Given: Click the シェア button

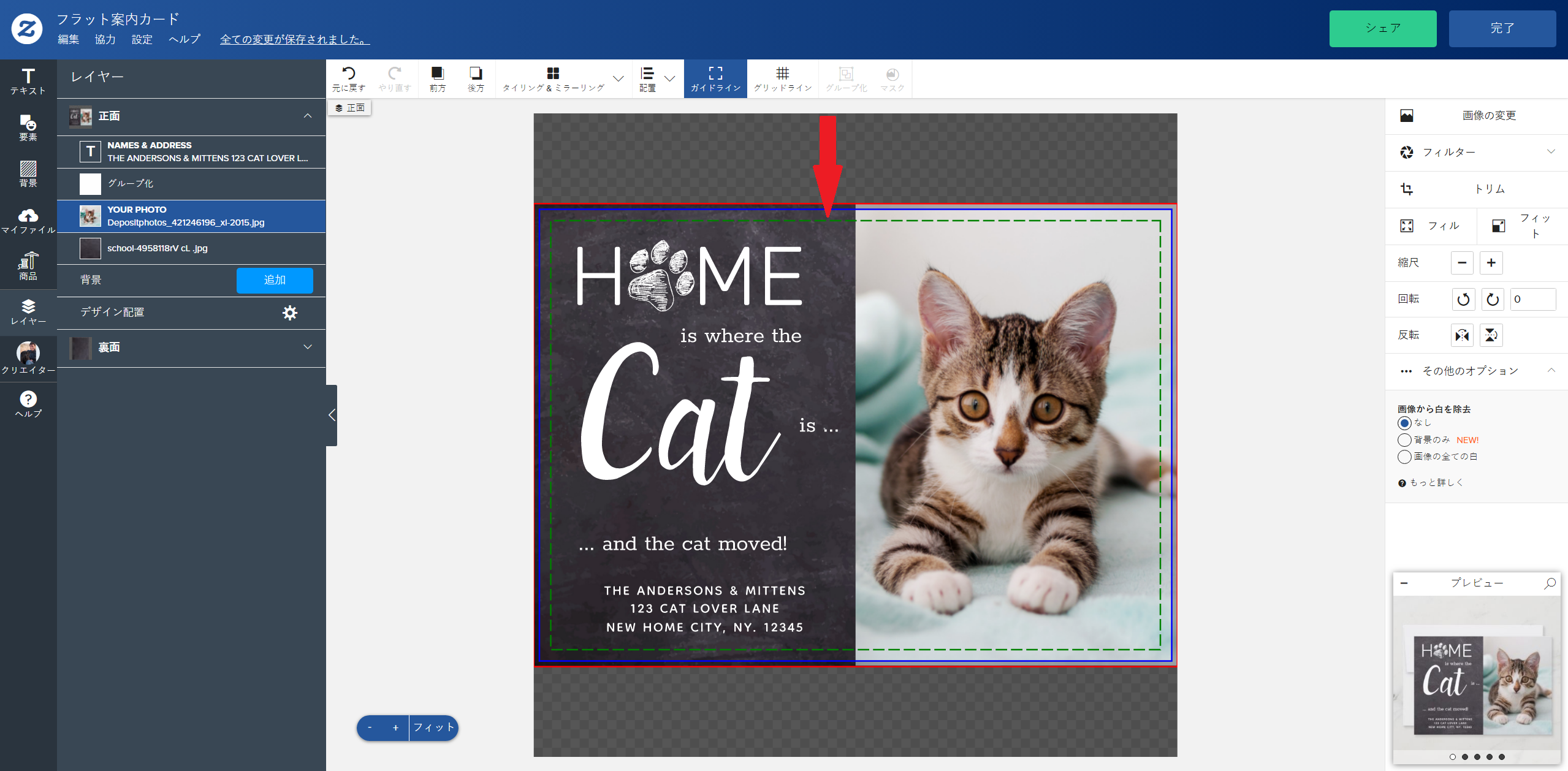Looking at the screenshot, I should pyautogui.click(x=1383, y=28).
